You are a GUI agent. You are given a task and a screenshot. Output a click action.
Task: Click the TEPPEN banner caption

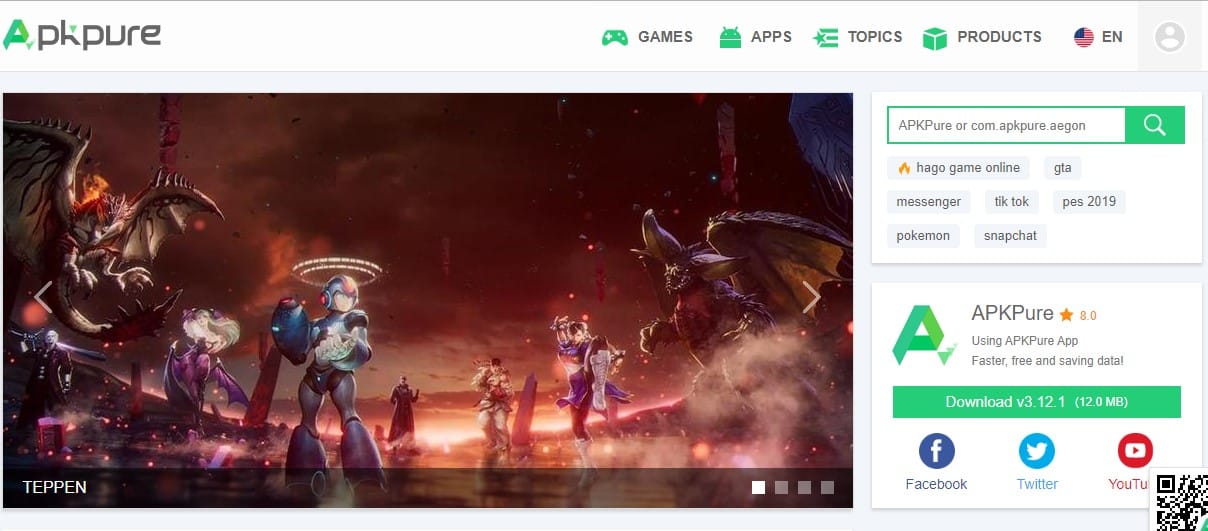coord(55,488)
